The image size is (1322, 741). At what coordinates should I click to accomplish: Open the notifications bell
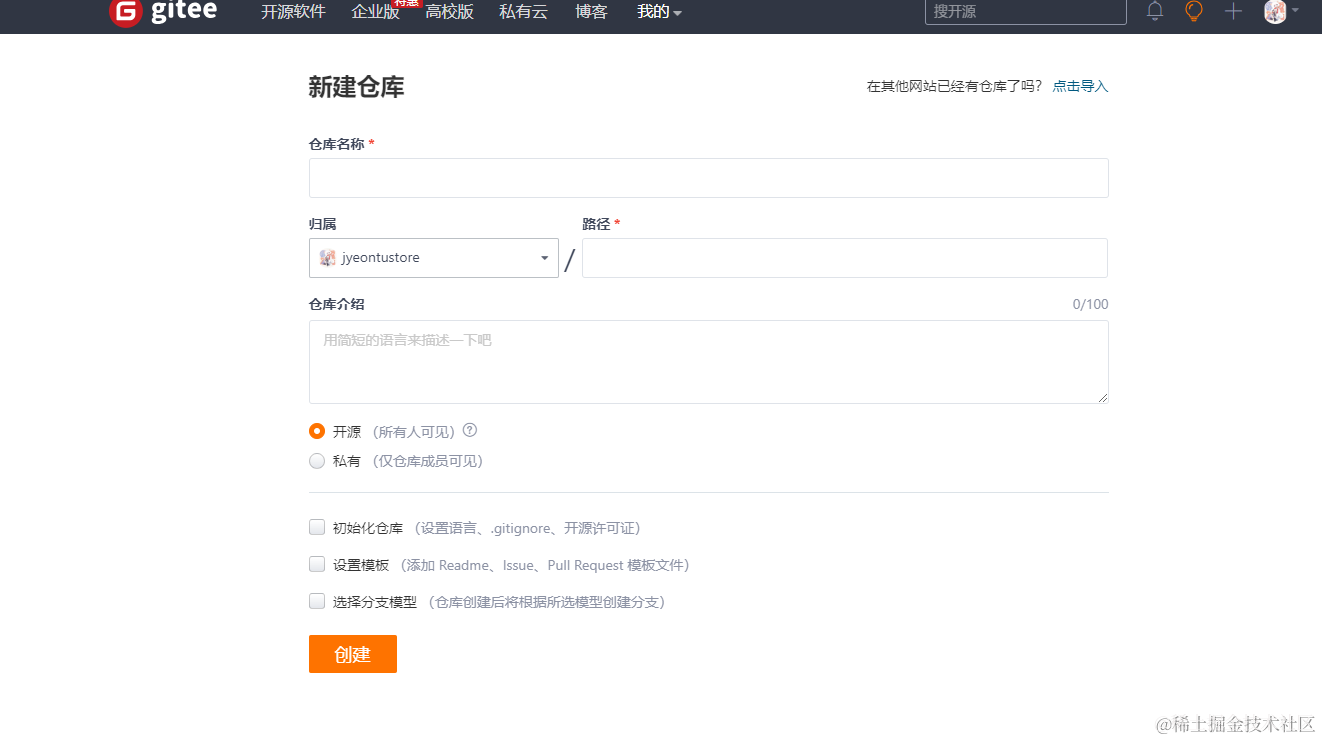point(1155,12)
